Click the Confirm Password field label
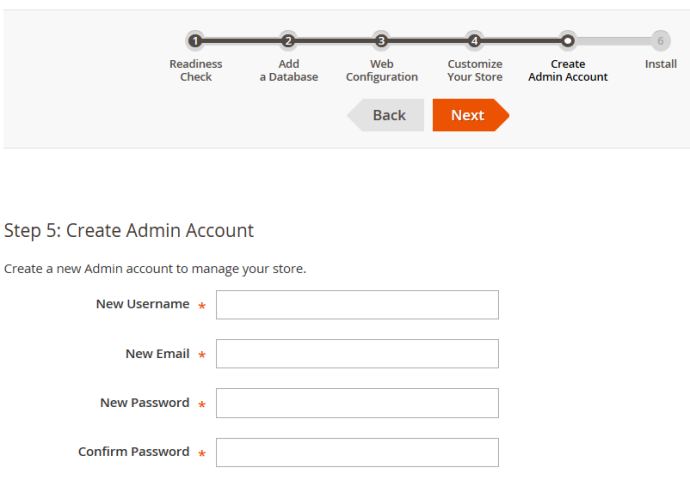Viewport: 690px width, 486px height. pyautogui.click(x=134, y=452)
